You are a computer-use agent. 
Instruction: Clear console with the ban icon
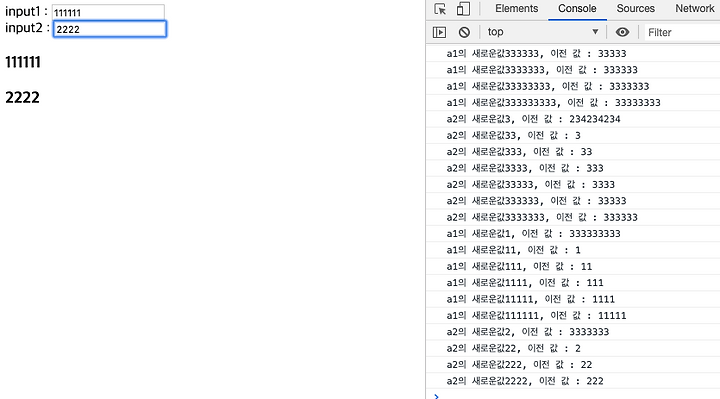pos(464,32)
